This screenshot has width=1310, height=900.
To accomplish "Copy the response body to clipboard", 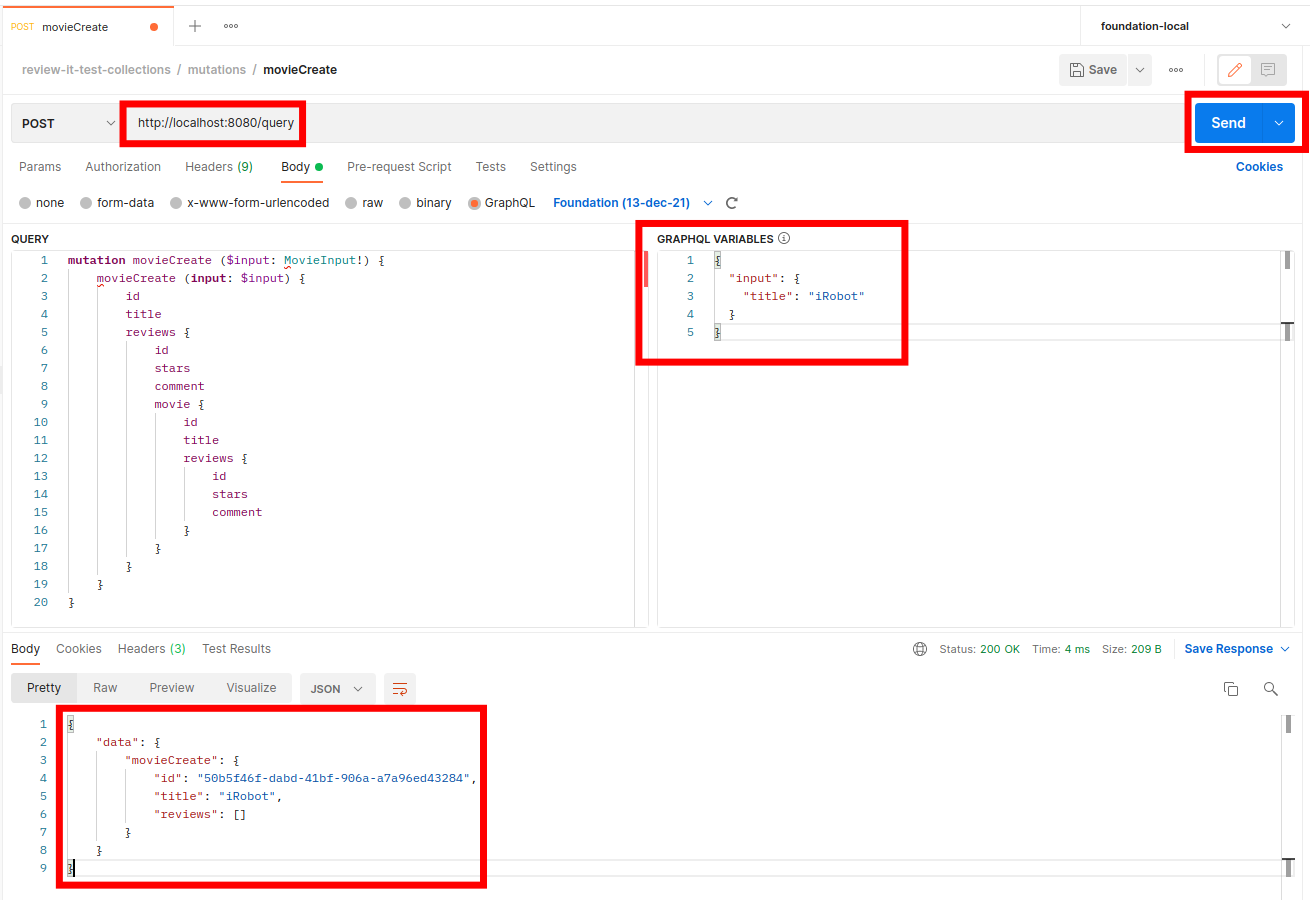I will [1231, 689].
